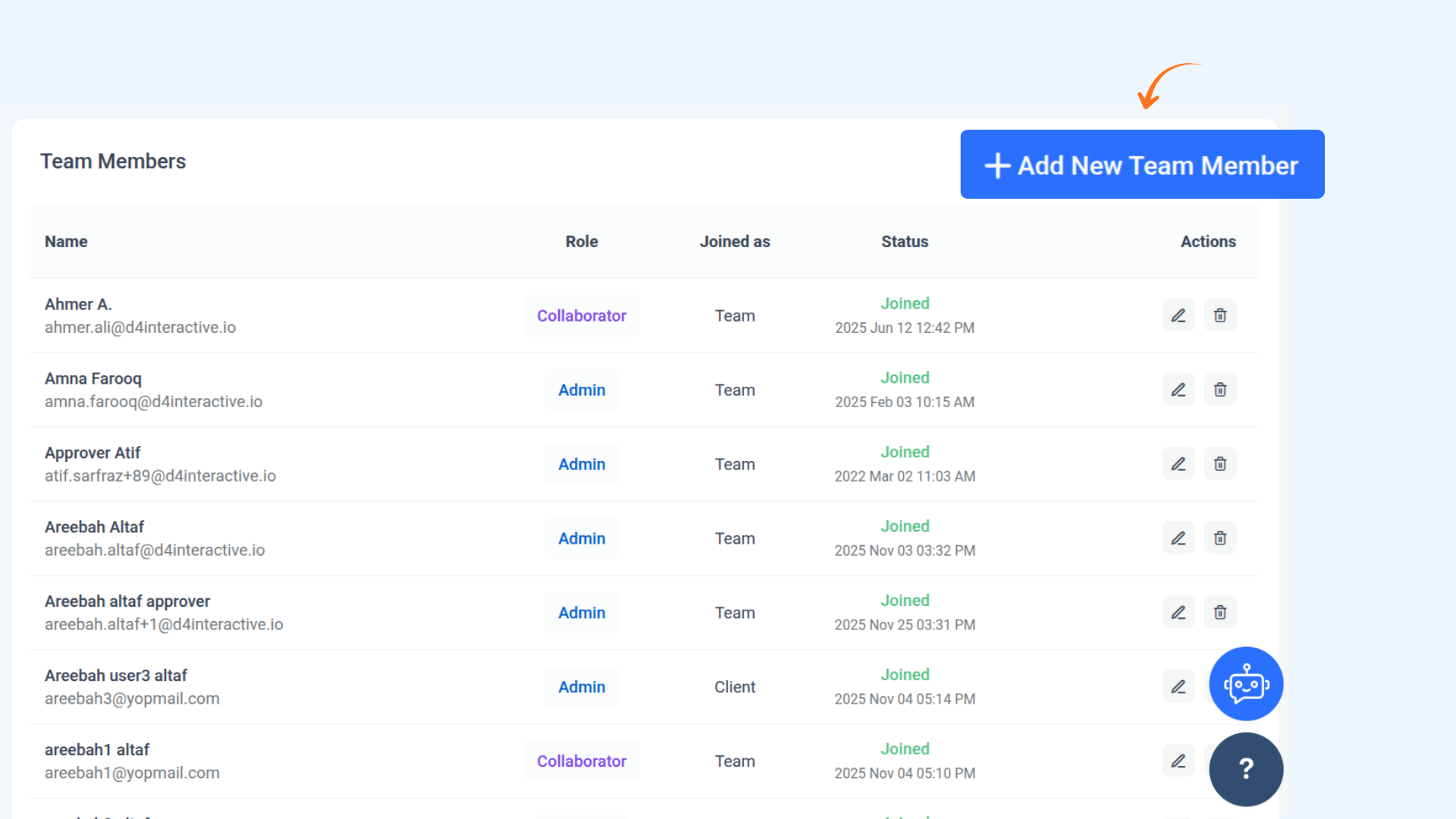The height and width of the screenshot is (819, 1456).
Task: Click email areebah3@yopmail.com
Action: click(x=132, y=699)
